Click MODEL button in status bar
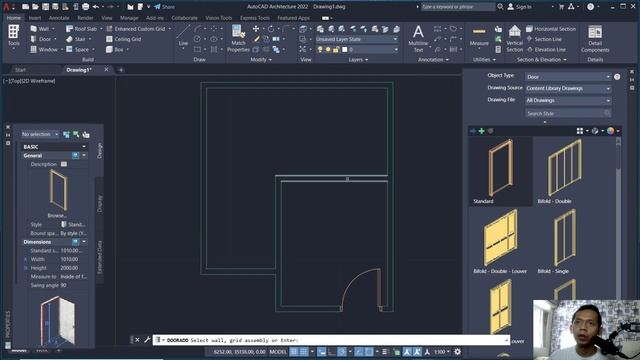Image resolution: width=640 pixels, height=360 pixels. 278,351
